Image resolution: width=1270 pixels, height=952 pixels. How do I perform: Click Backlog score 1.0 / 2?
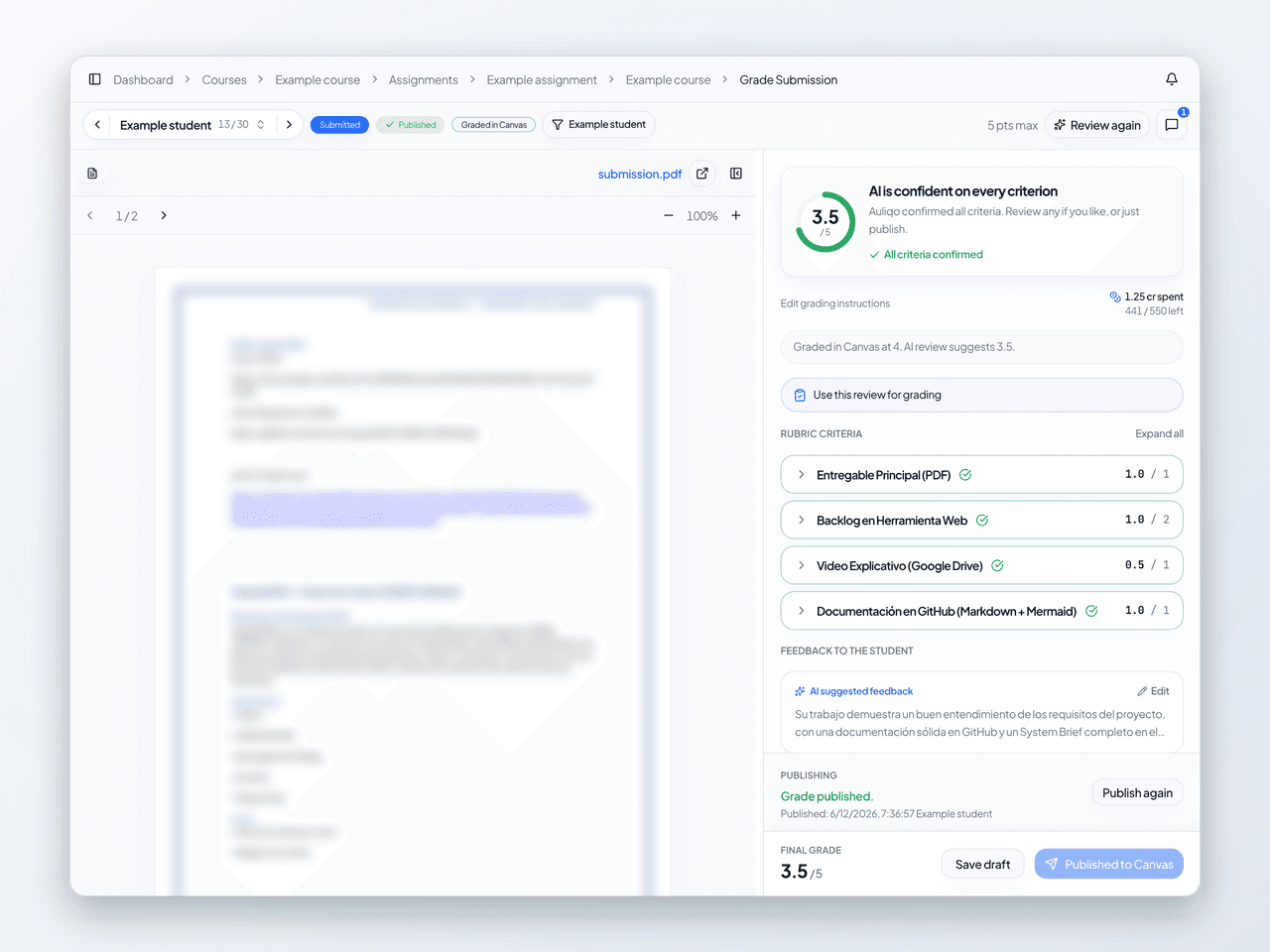pos(1147,520)
